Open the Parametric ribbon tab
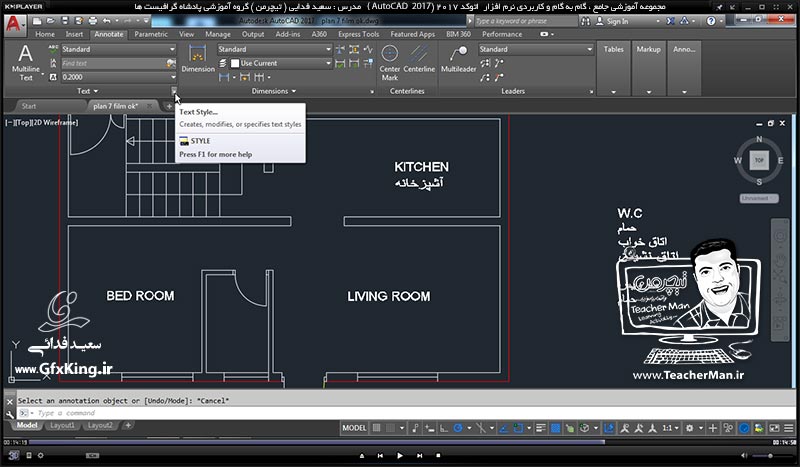This screenshot has width=800, height=467. coord(151,34)
